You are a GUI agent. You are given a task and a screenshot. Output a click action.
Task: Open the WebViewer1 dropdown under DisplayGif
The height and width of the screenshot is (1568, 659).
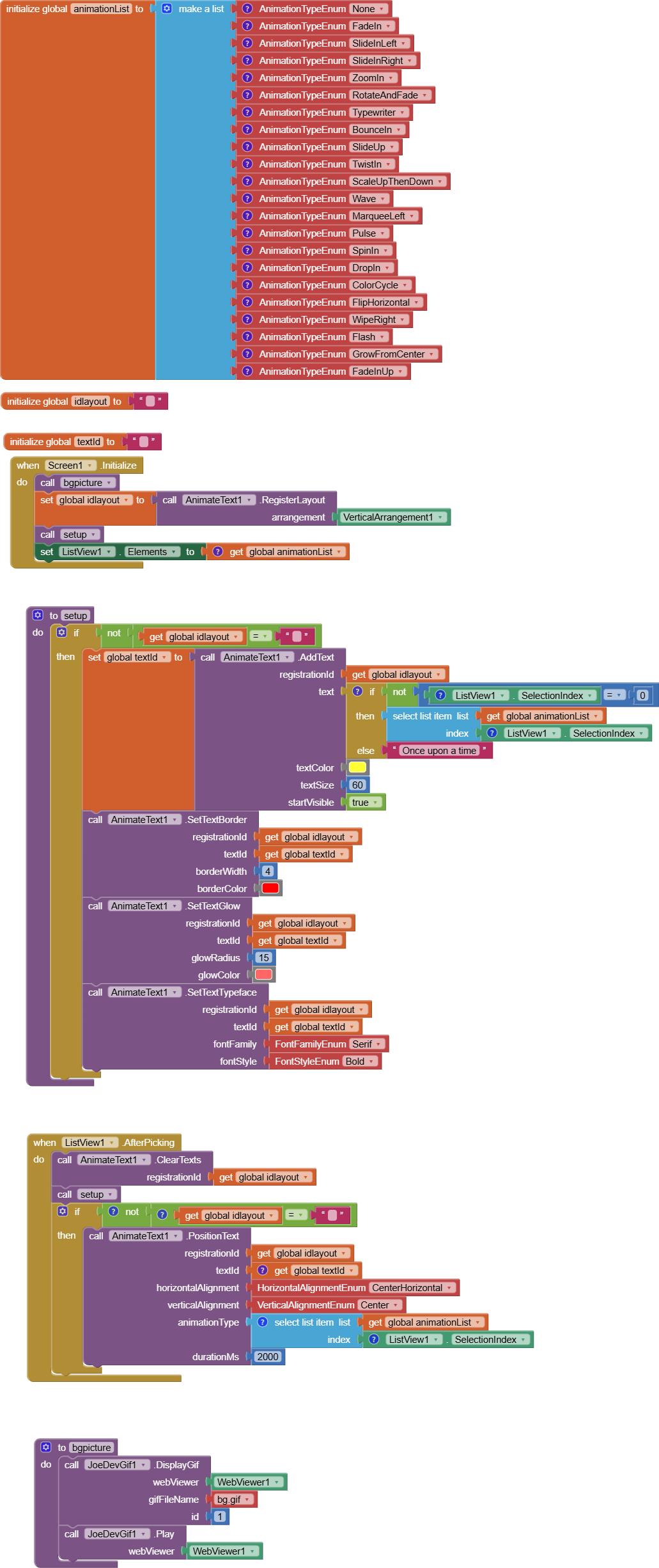click(x=248, y=1482)
